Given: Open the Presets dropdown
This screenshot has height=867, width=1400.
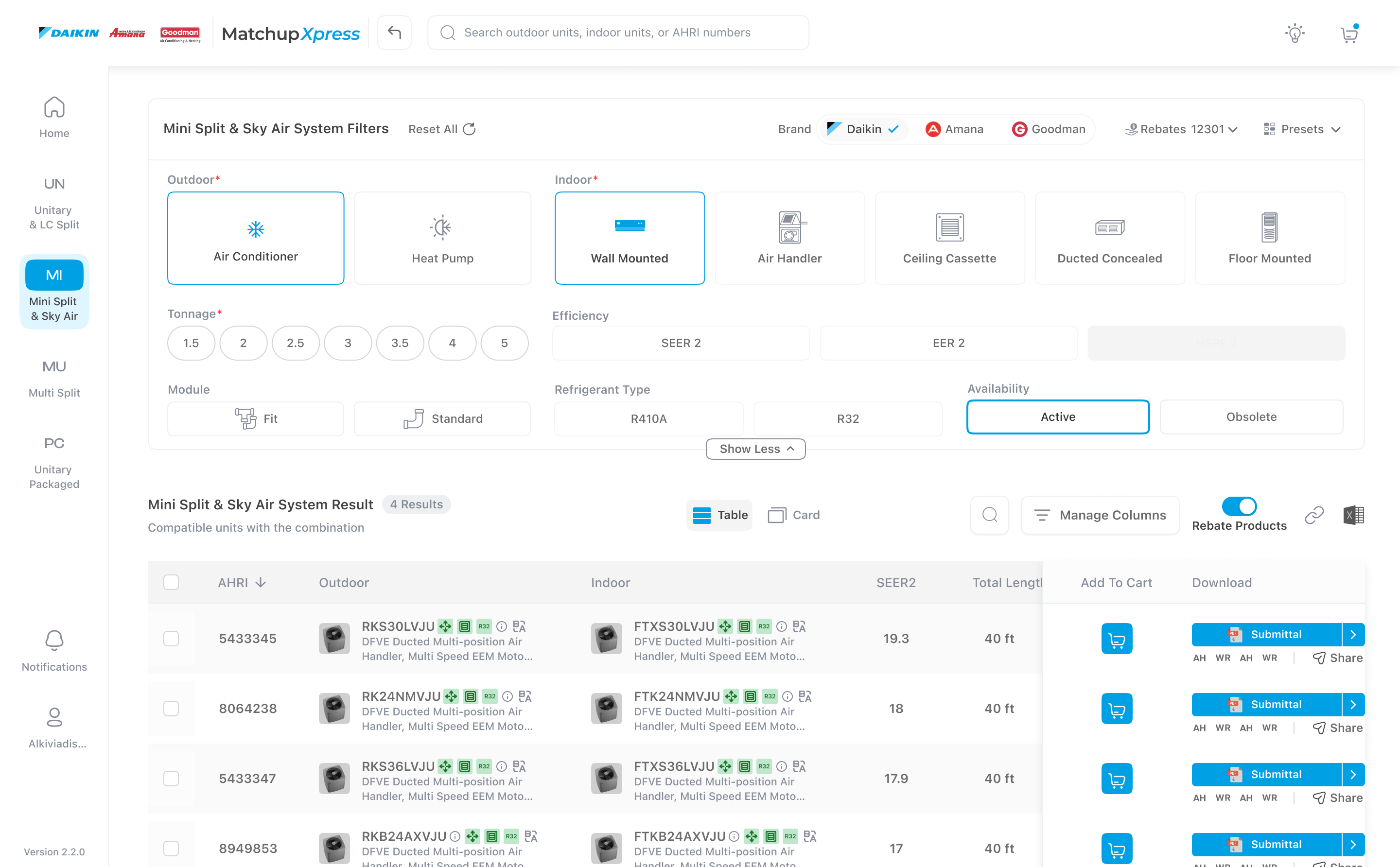Looking at the screenshot, I should tap(1302, 128).
